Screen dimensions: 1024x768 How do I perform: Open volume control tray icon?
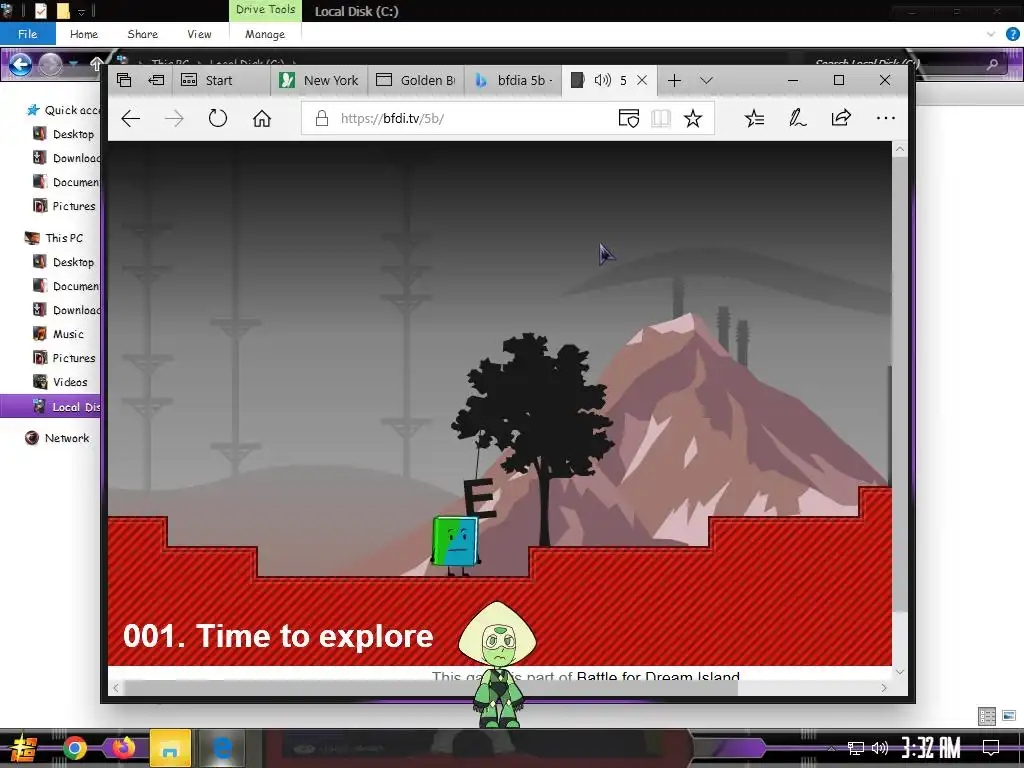pos(880,748)
